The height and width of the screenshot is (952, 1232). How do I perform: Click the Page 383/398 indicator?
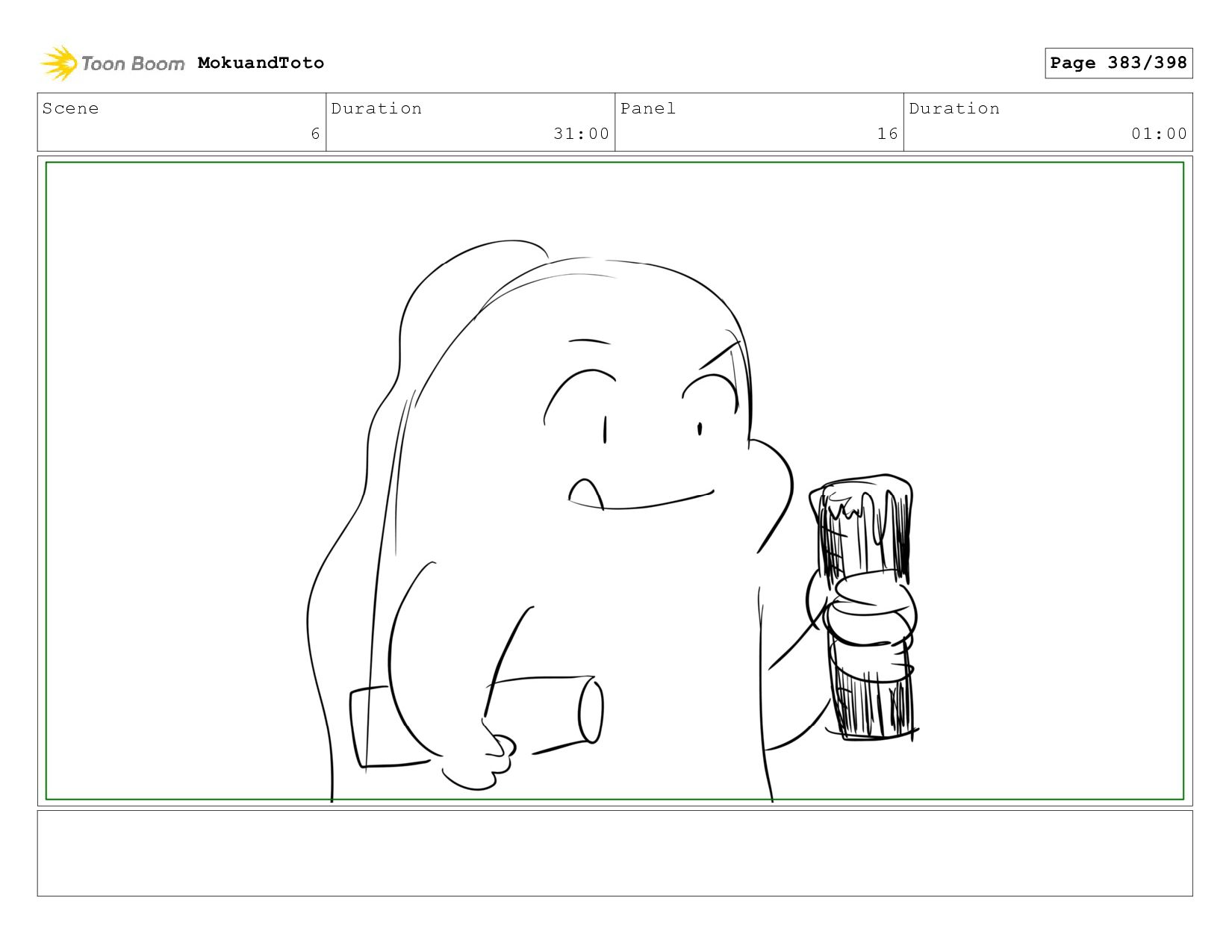click(x=1119, y=63)
